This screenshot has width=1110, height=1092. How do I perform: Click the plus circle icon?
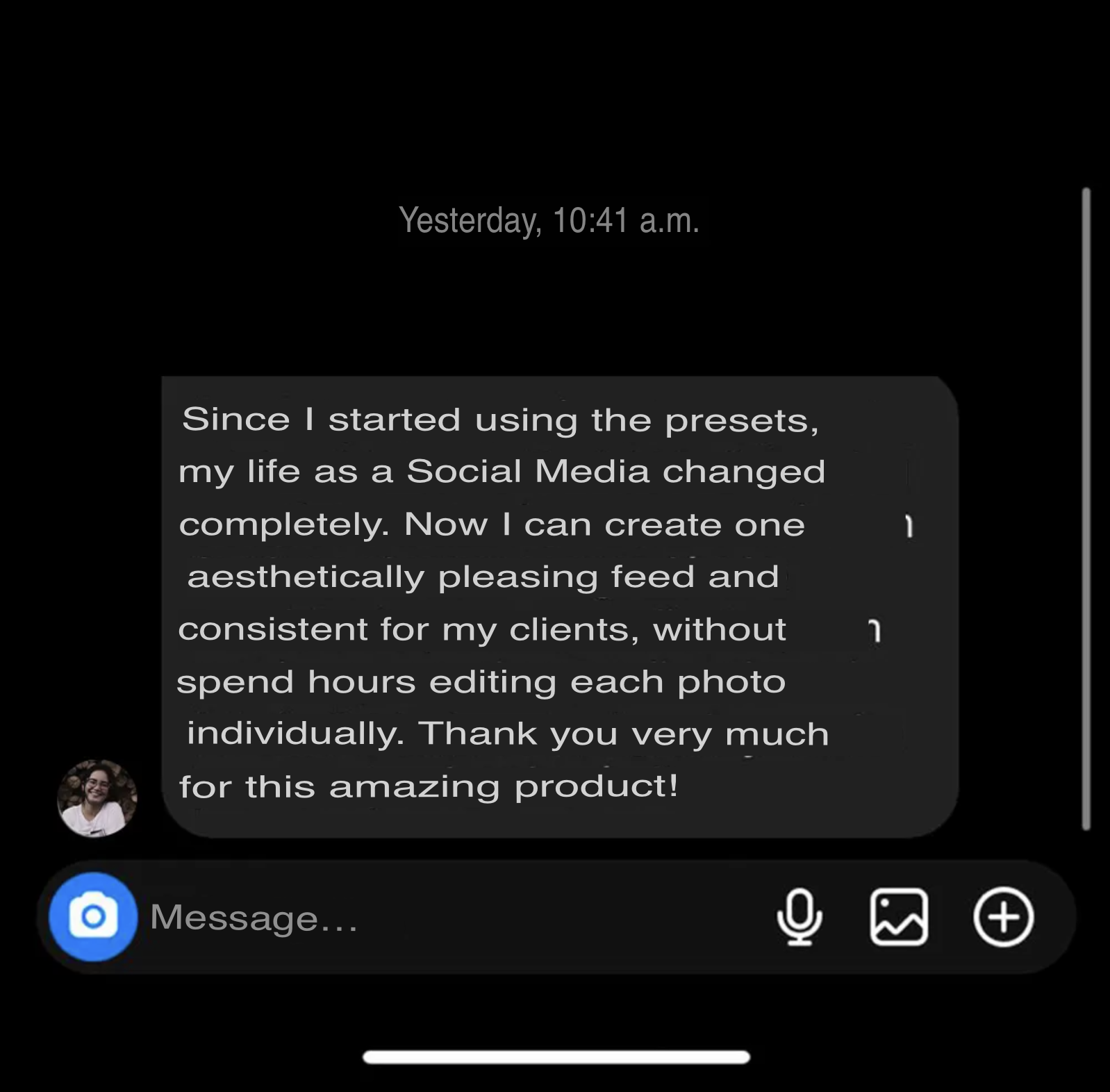click(1003, 917)
